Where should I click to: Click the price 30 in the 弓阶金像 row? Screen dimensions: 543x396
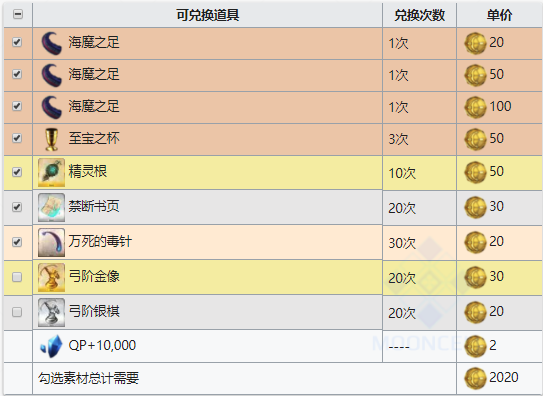[497, 276]
